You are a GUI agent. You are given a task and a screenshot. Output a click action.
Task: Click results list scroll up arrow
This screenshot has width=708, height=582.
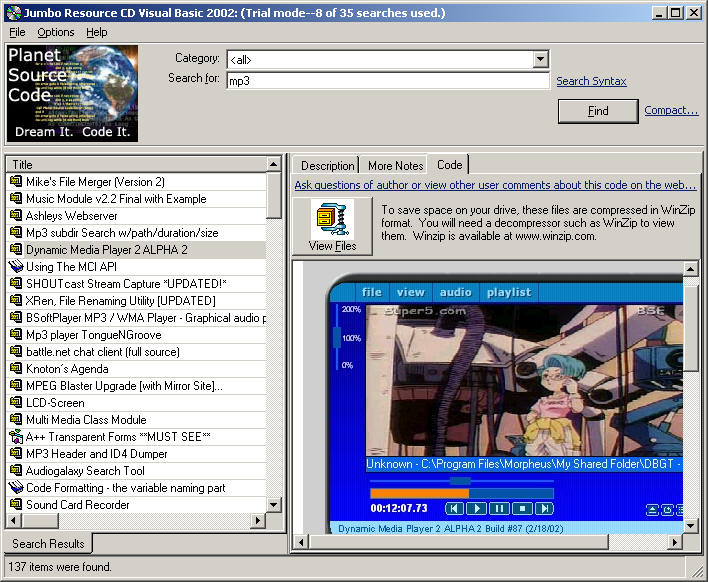(274, 164)
